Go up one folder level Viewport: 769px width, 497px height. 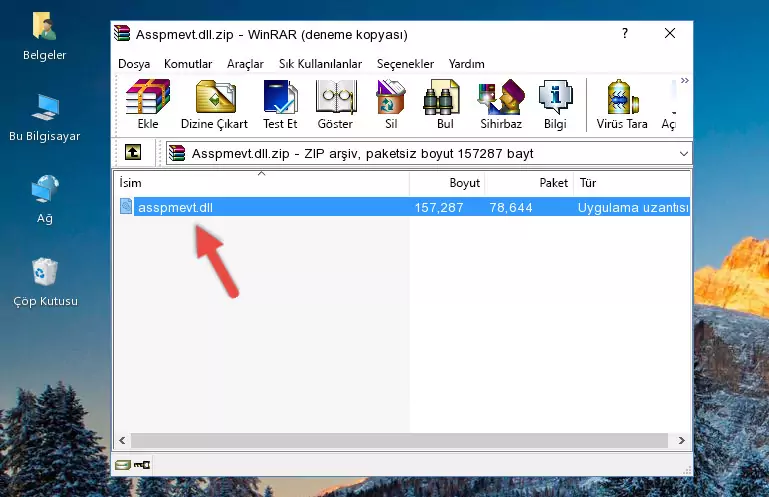(133, 152)
